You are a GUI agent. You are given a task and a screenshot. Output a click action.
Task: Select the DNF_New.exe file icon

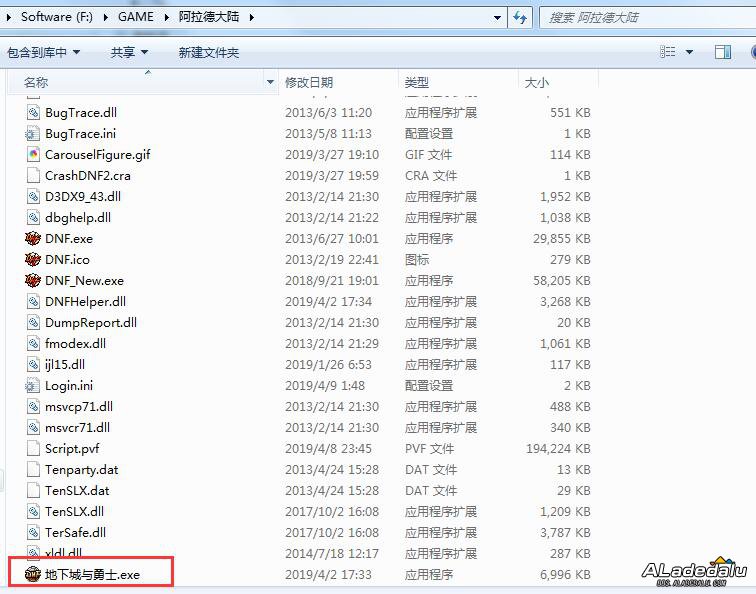click(33, 281)
